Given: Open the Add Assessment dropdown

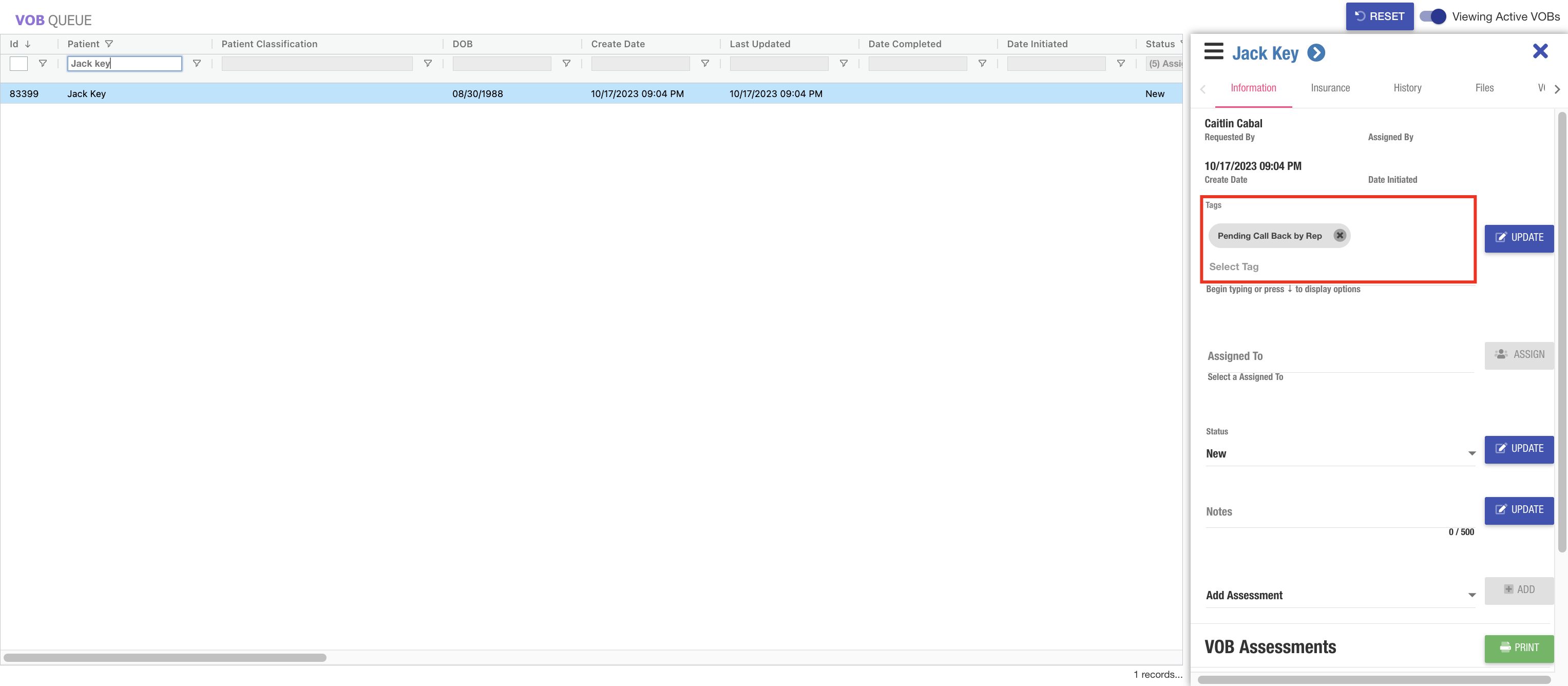Looking at the screenshot, I should pos(1471,595).
